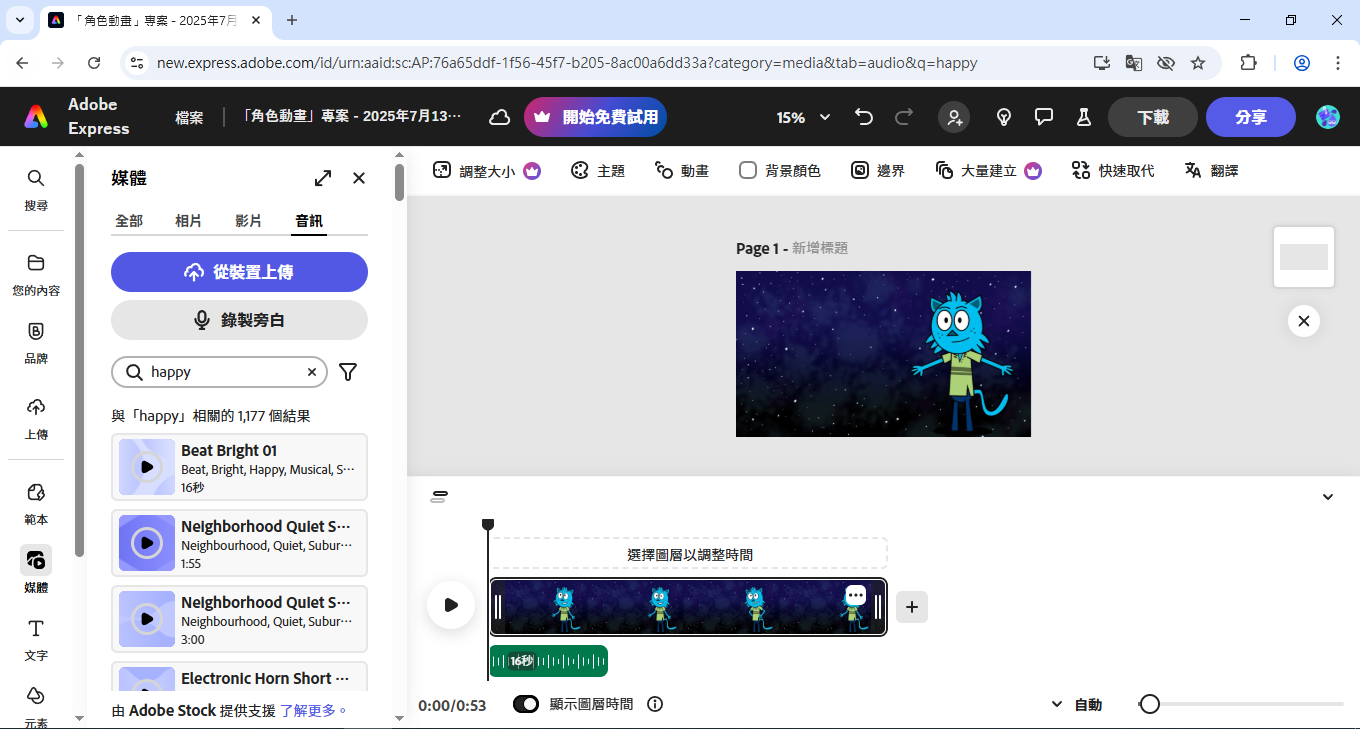
Task: Click the Upload from device button
Action: coord(239,272)
